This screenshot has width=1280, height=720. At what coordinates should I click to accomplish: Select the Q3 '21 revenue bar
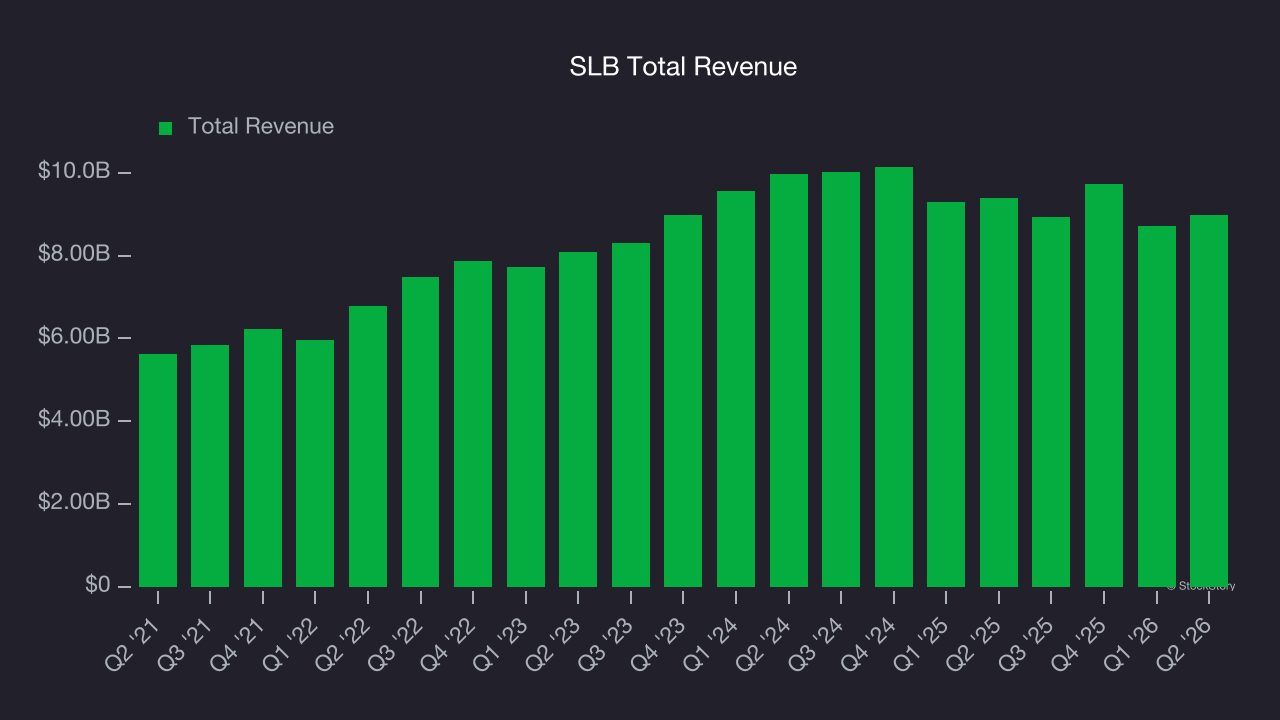coord(210,466)
